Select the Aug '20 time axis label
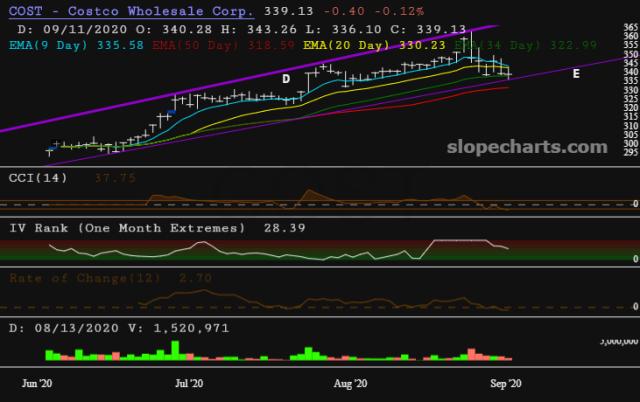The width and height of the screenshot is (640, 402). click(x=350, y=384)
